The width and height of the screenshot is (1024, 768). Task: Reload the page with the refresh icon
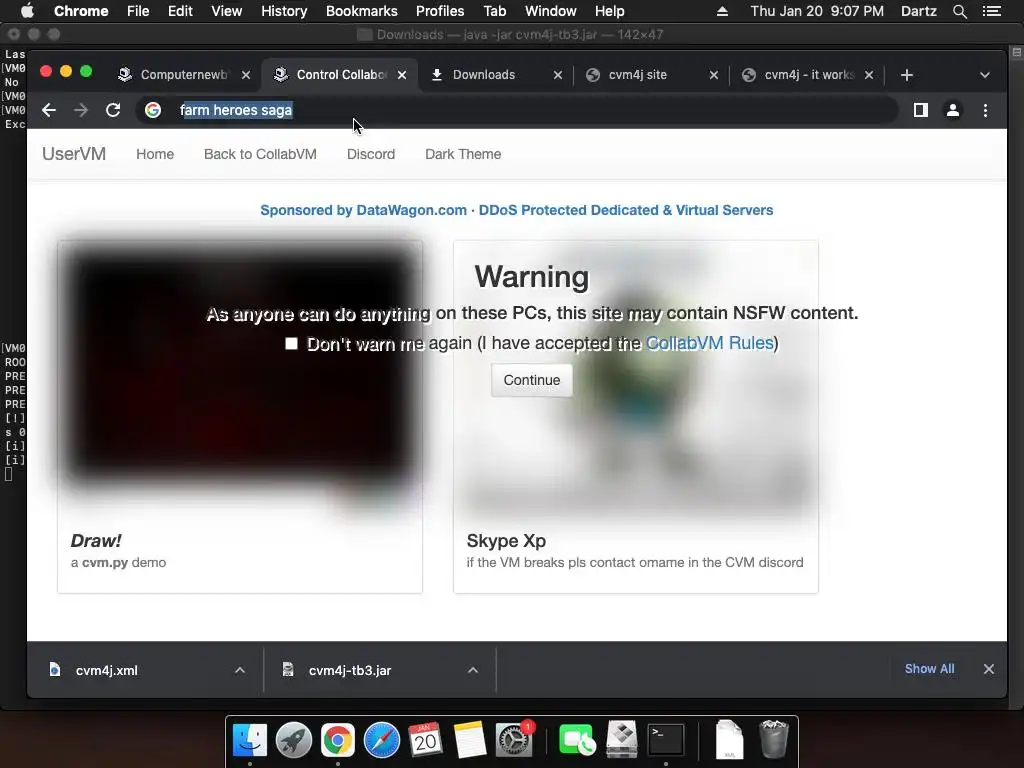tap(113, 110)
